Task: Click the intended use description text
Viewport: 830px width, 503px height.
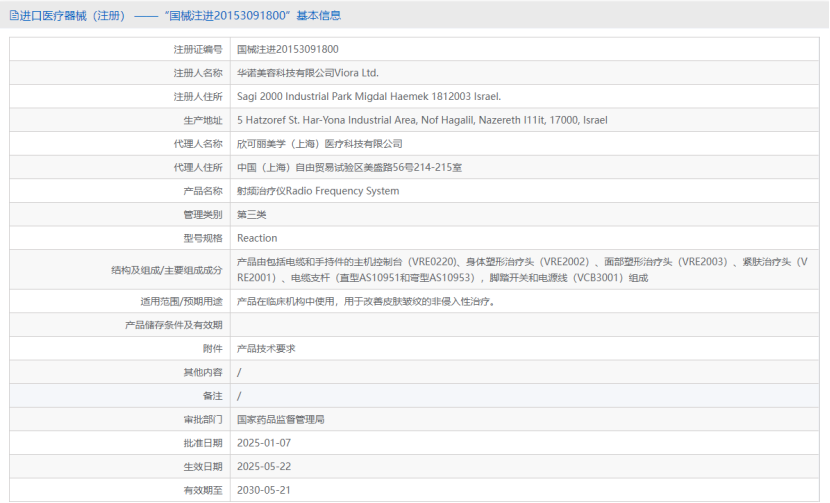Action: tap(365, 301)
